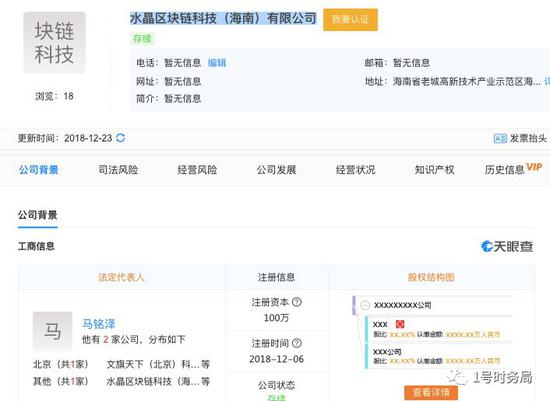
Task: Click the red badge next to XXX shareholder
Action: click(400, 324)
